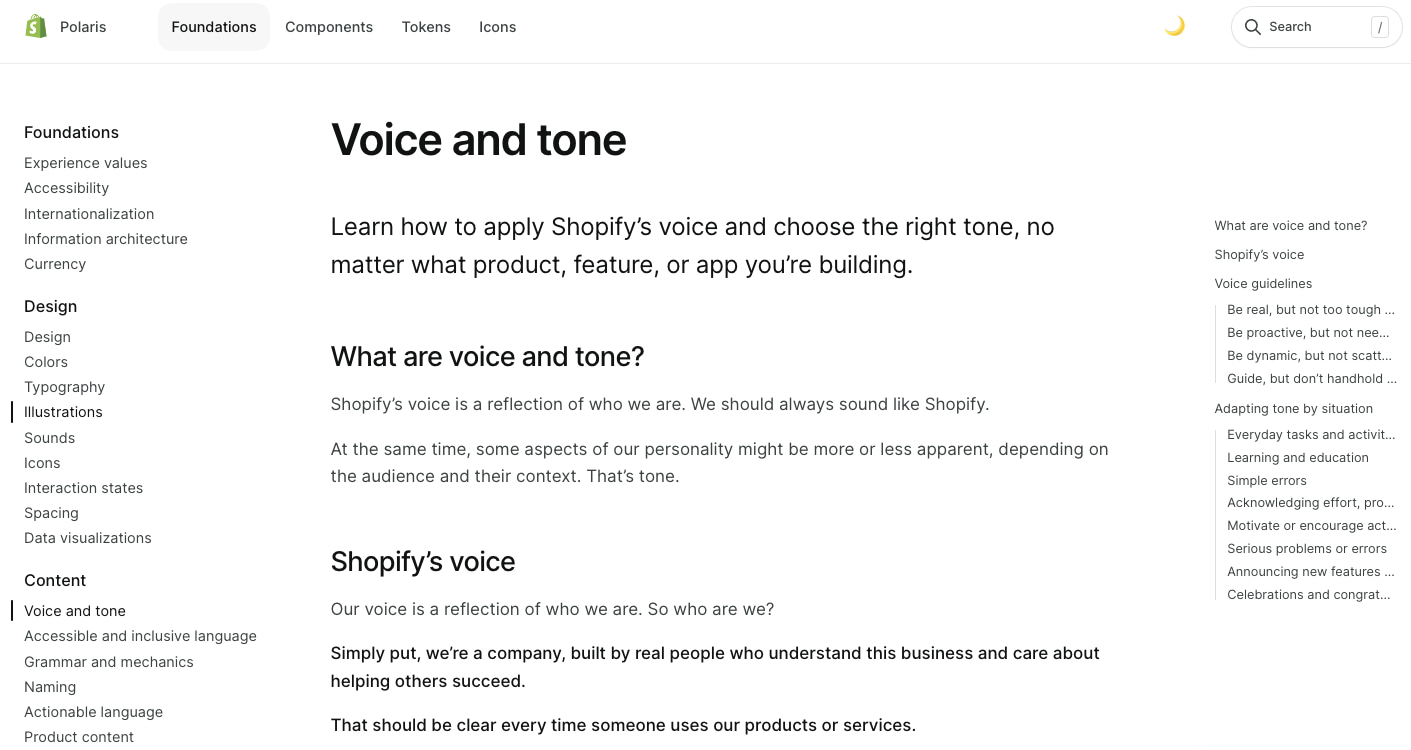This screenshot has width=1411, height=750.
Task: Open the Internationalization foundations page
Action: [89, 214]
